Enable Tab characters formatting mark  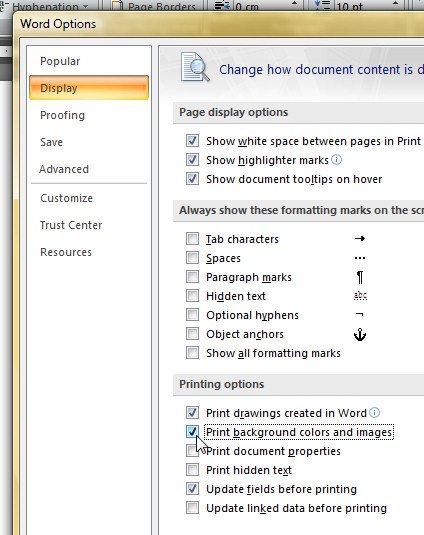[192, 239]
